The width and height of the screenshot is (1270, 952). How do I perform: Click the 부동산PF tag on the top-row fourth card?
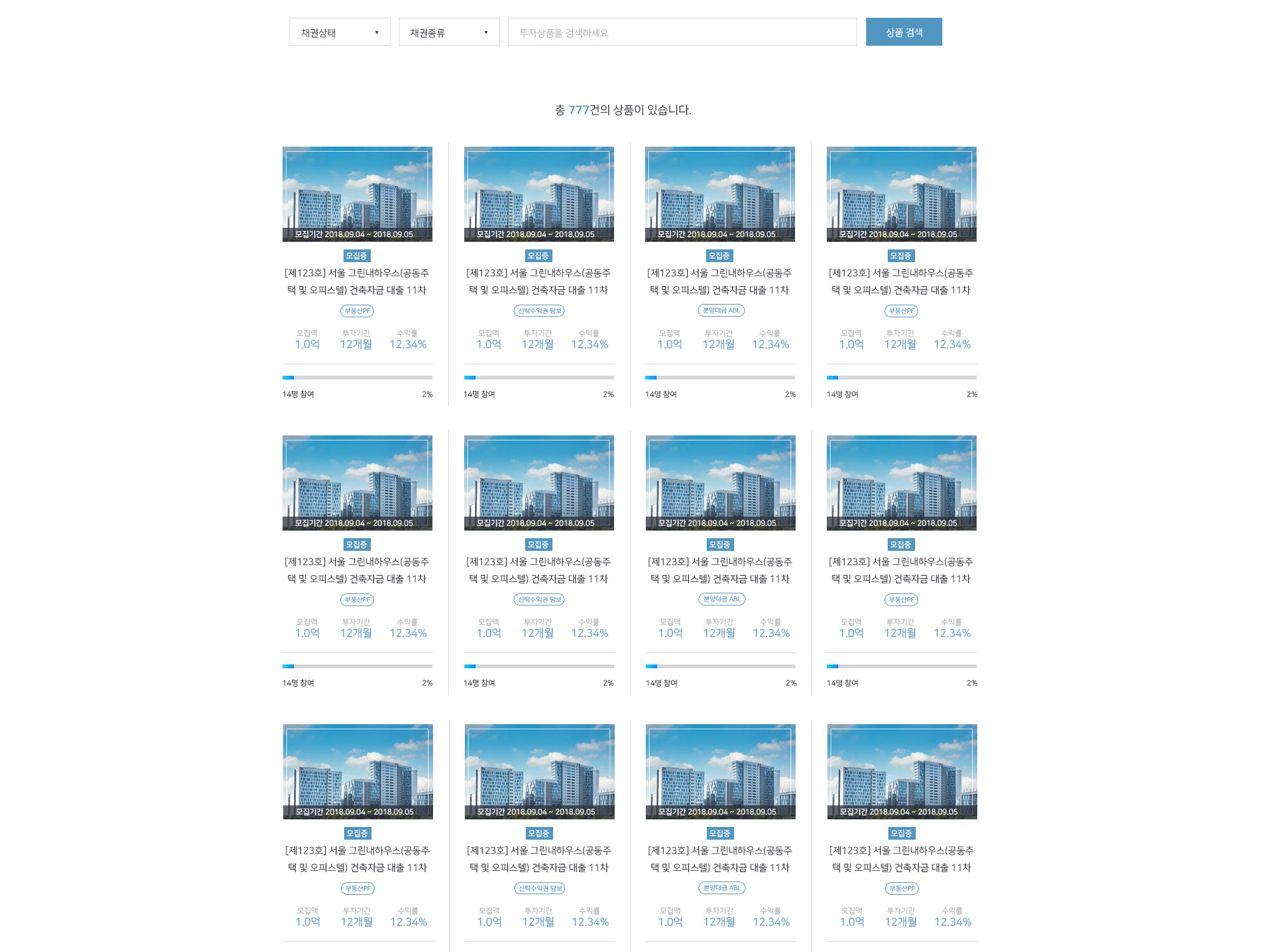[x=902, y=311]
